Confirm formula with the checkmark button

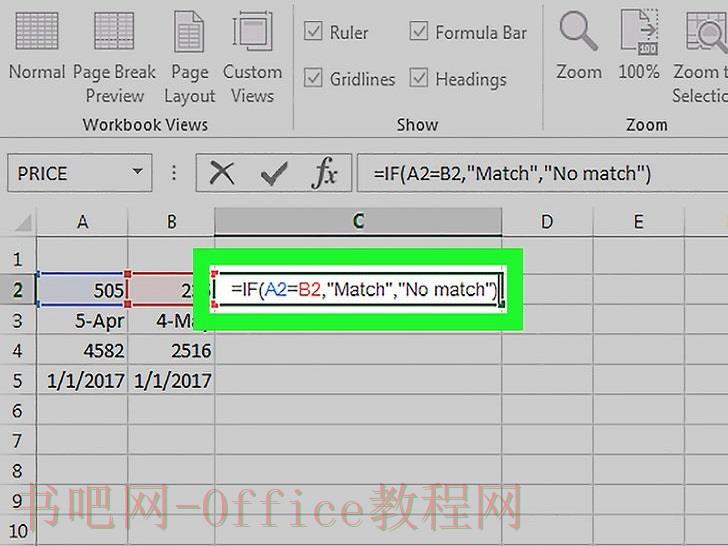(x=274, y=173)
